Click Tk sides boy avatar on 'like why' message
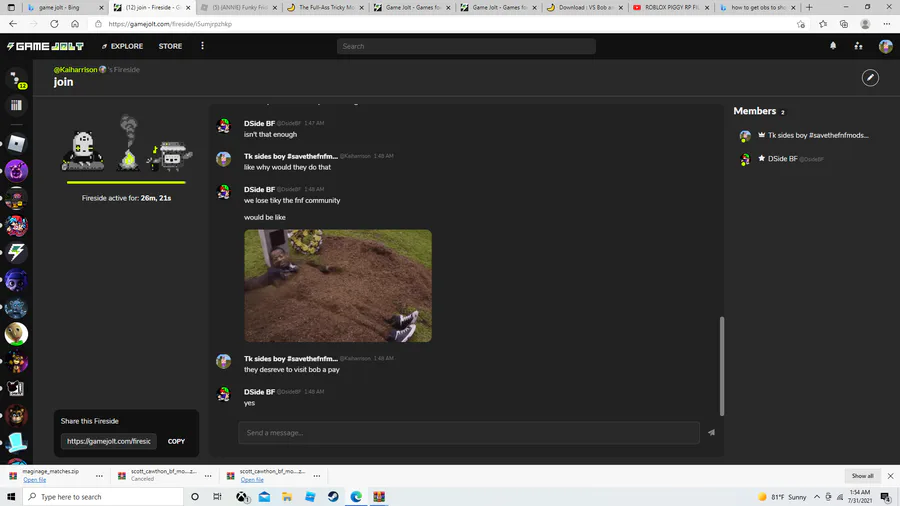The height and width of the screenshot is (506, 900). coord(223,159)
